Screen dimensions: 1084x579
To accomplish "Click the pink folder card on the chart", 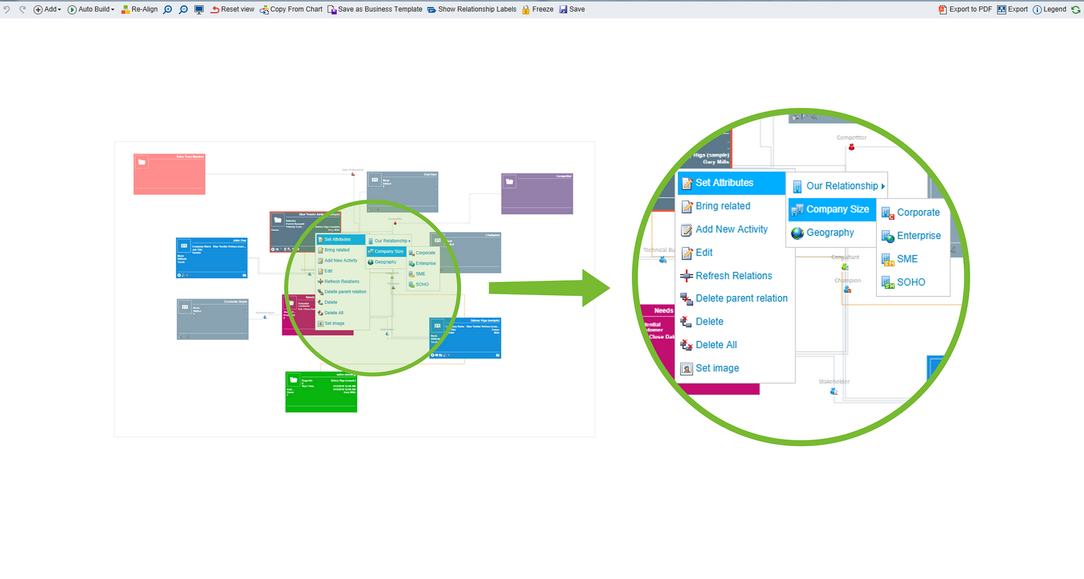I will tap(170, 174).
